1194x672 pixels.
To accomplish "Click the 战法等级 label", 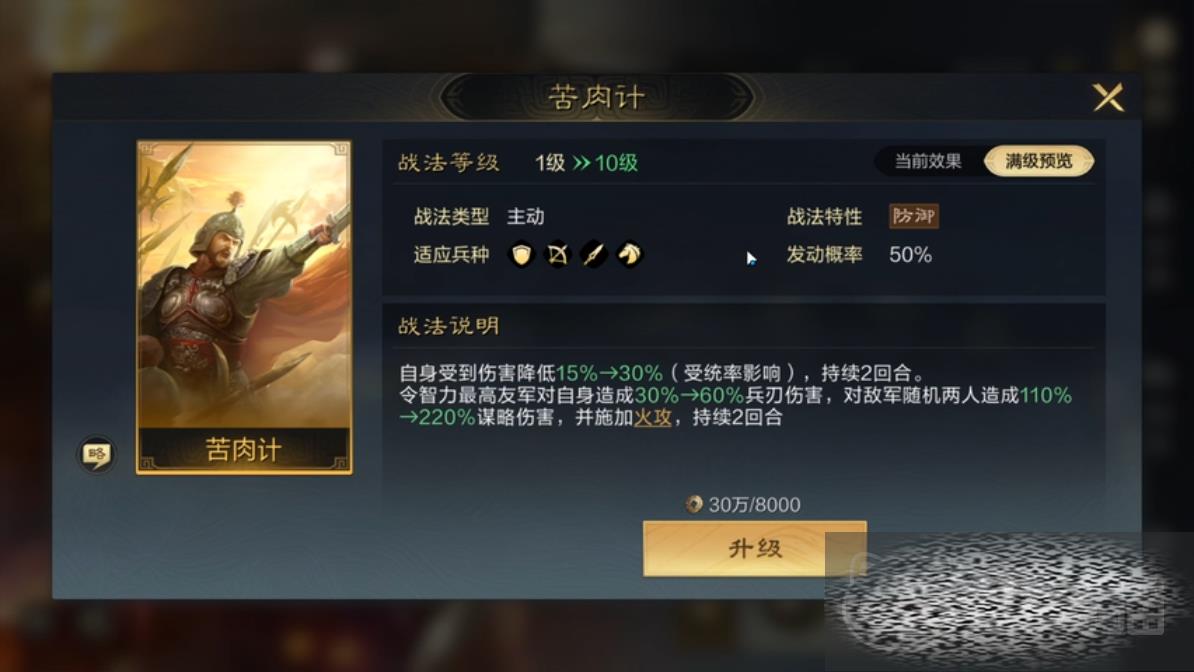I will coord(449,162).
